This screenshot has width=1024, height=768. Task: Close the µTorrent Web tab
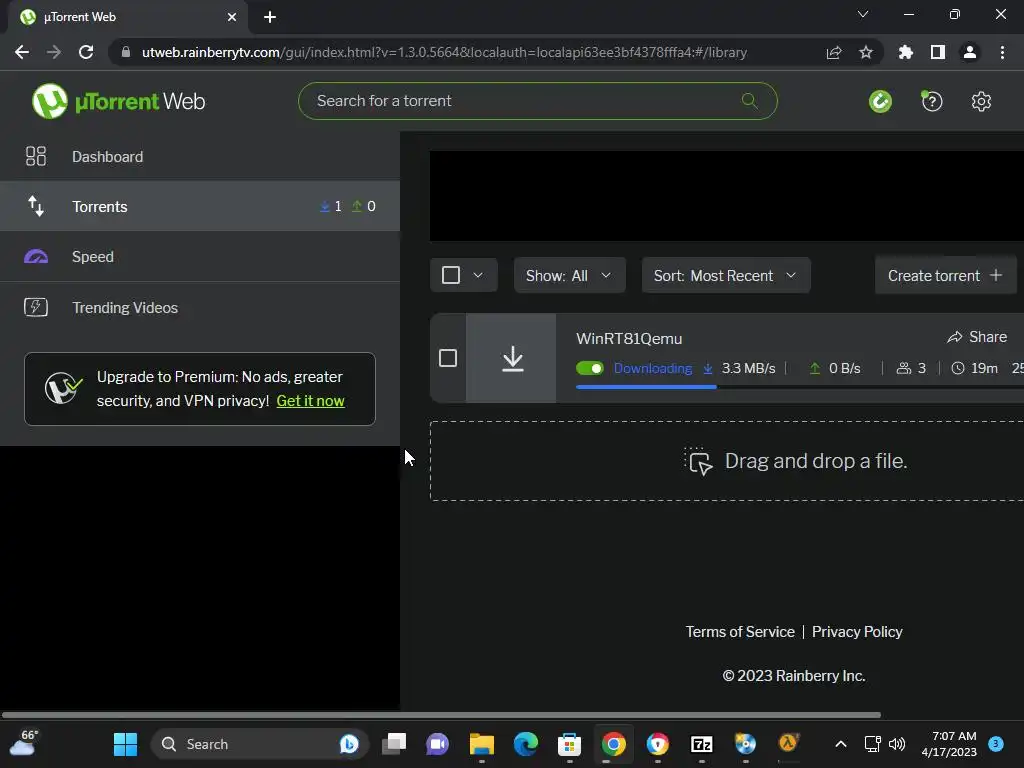(232, 17)
